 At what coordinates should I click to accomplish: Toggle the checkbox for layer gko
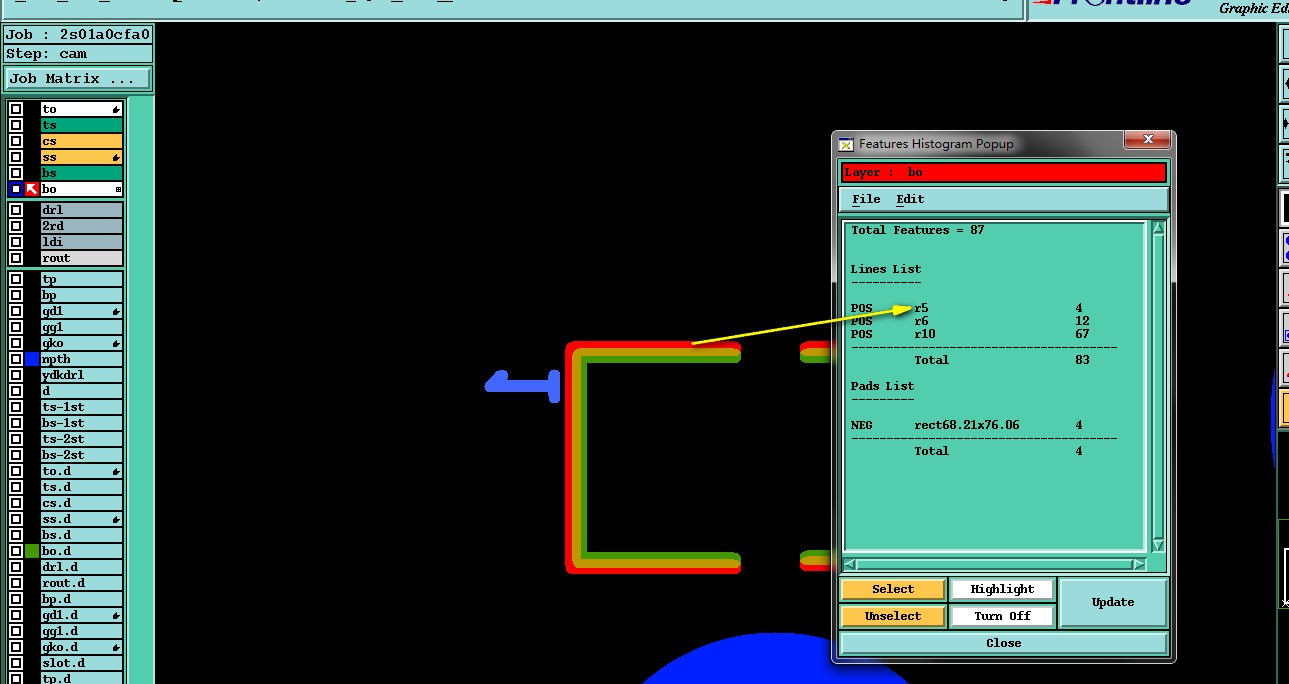16,343
